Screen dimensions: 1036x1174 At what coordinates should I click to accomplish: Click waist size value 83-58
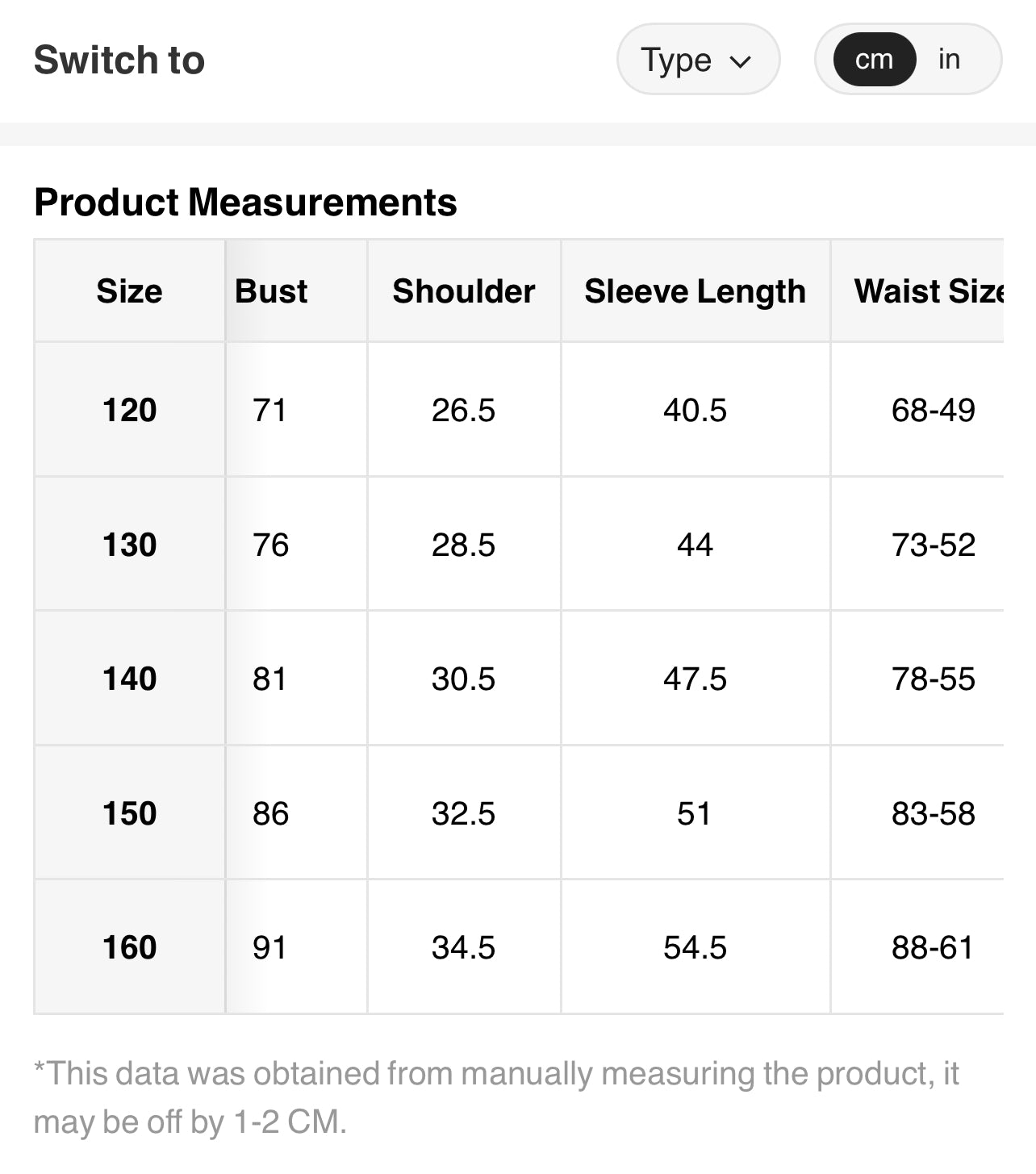[933, 813]
